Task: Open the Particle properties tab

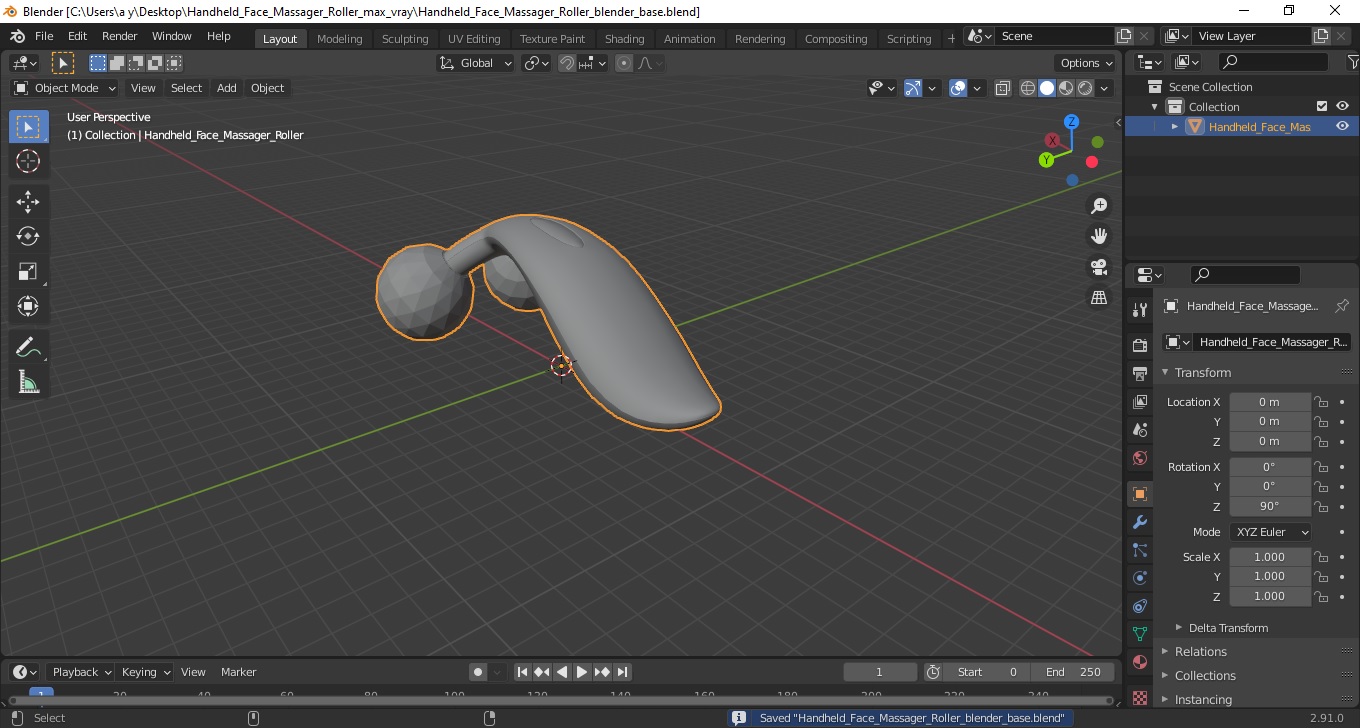Action: 1139,550
